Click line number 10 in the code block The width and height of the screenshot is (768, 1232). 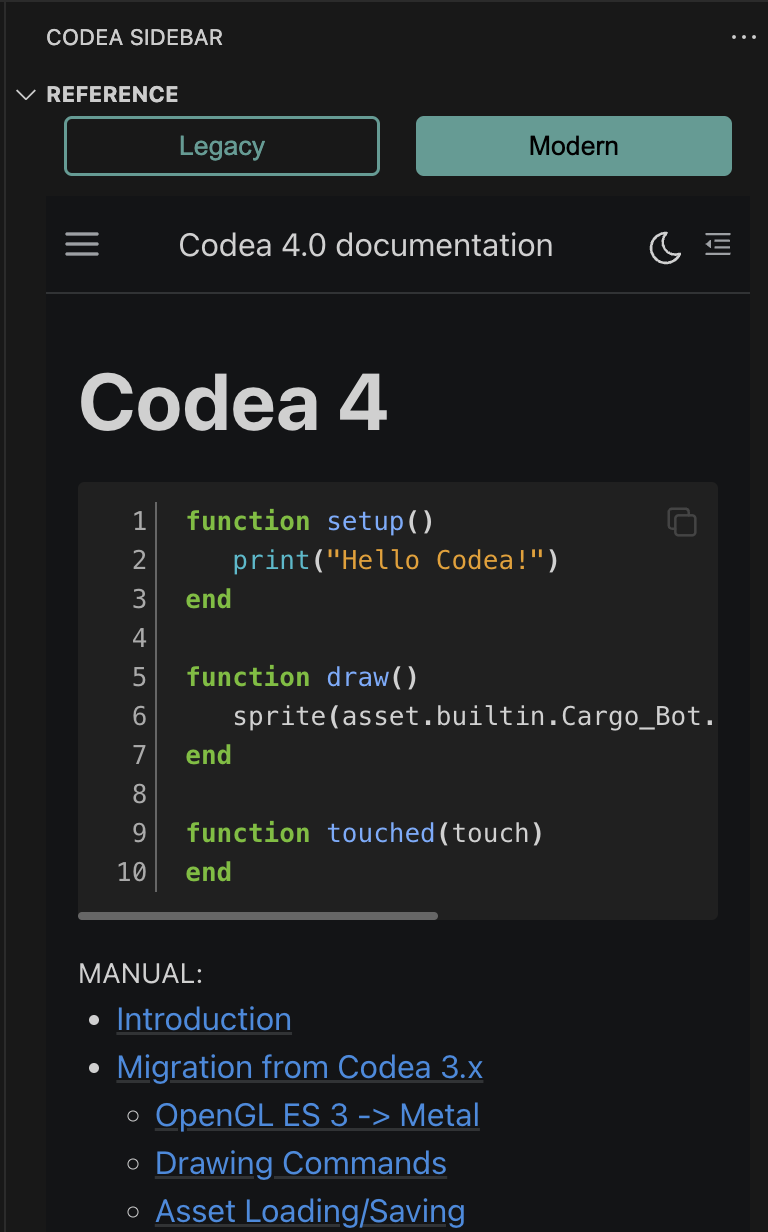click(132, 872)
